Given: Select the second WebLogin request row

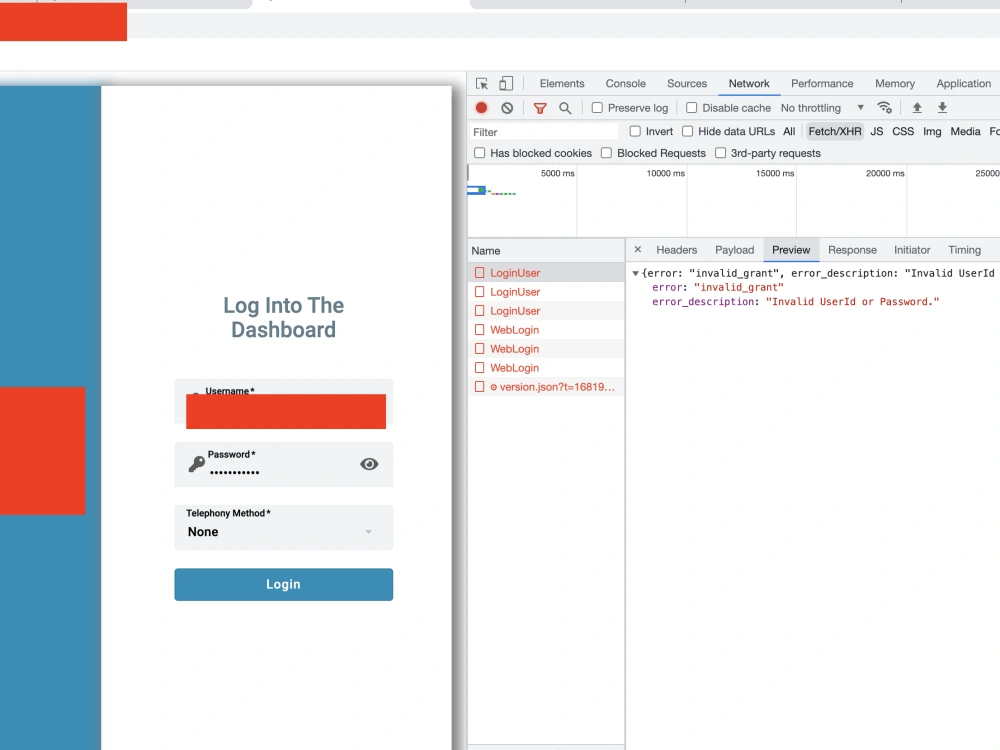Looking at the screenshot, I should click(x=546, y=349).
